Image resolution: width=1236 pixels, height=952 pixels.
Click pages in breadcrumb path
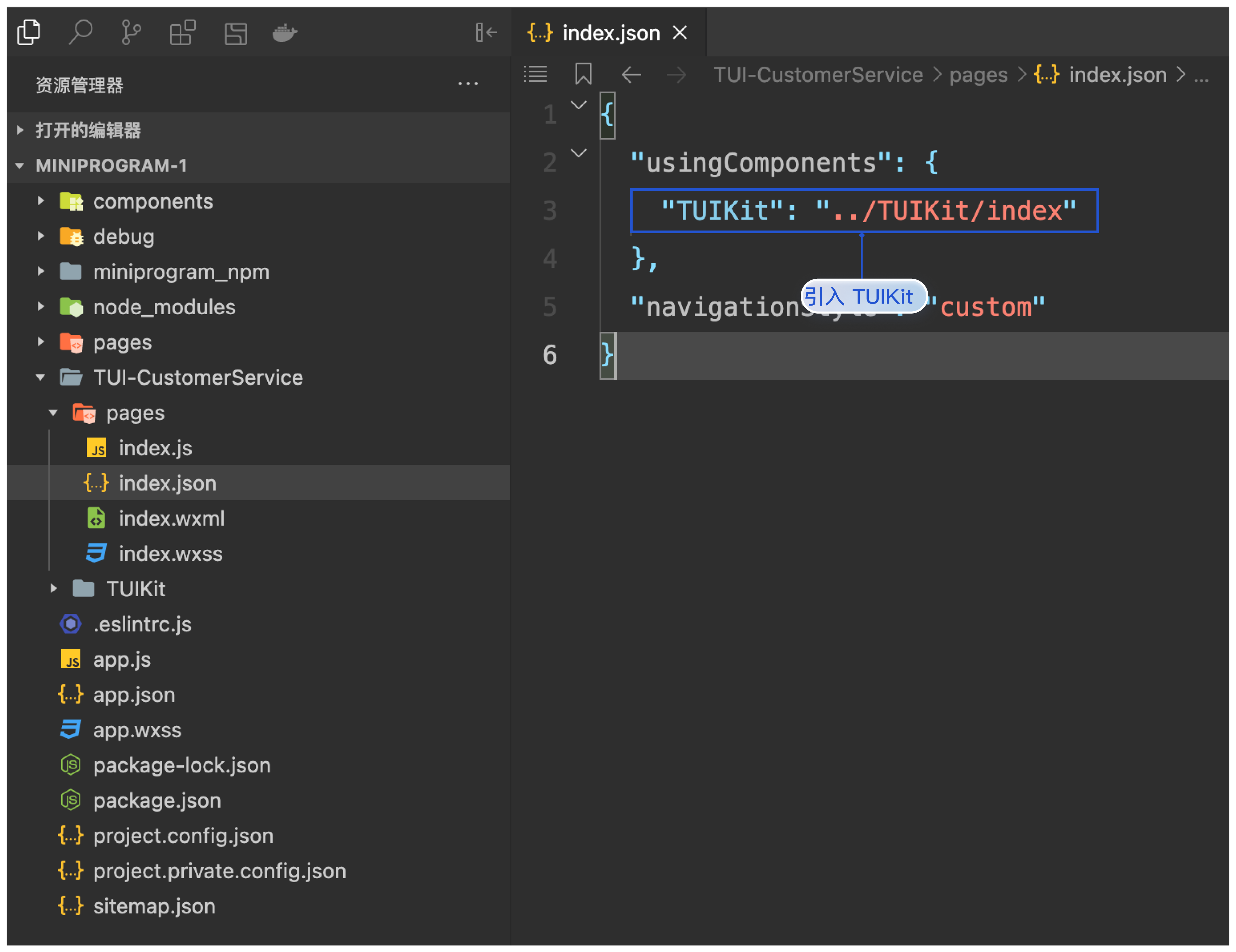pyautogui.click(x=978, y=75)
